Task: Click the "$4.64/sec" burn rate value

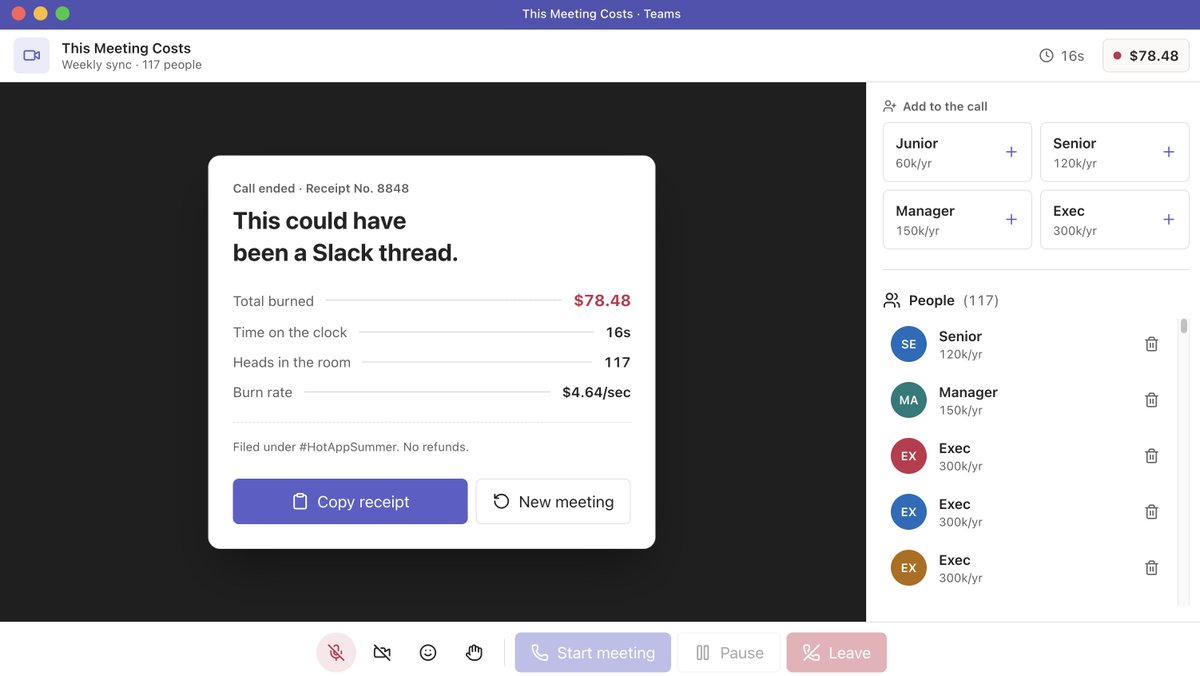Action: (596, 392)
